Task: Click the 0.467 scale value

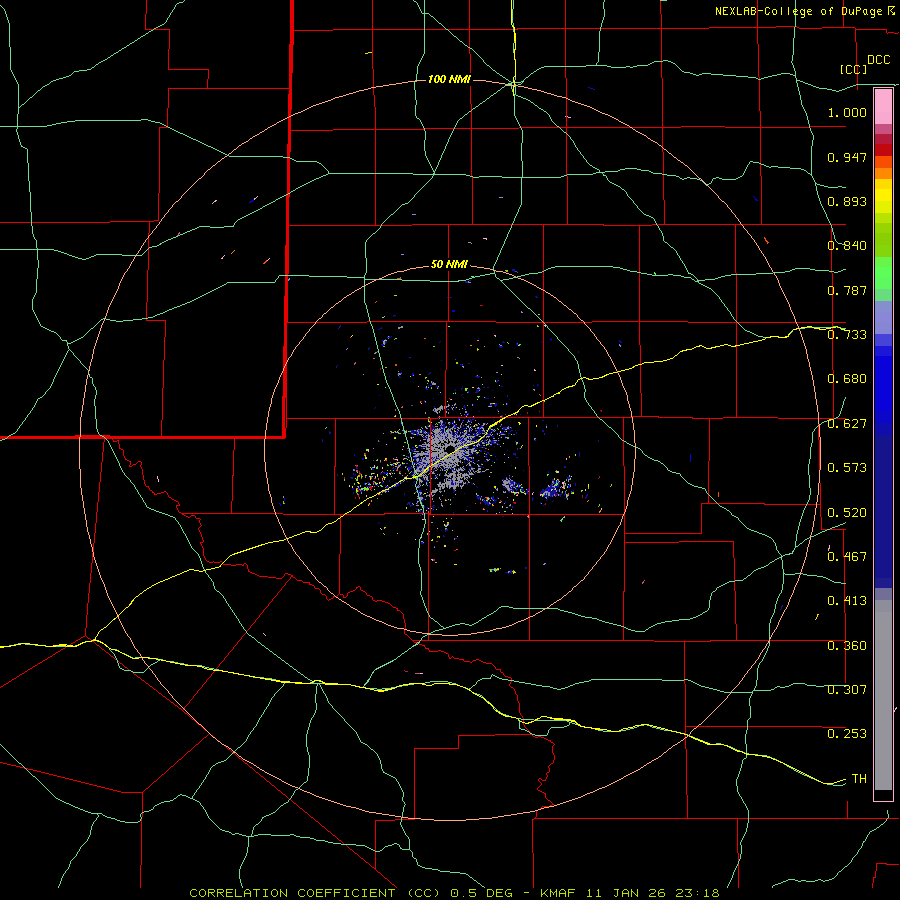Action: click(x=847, y=557)
